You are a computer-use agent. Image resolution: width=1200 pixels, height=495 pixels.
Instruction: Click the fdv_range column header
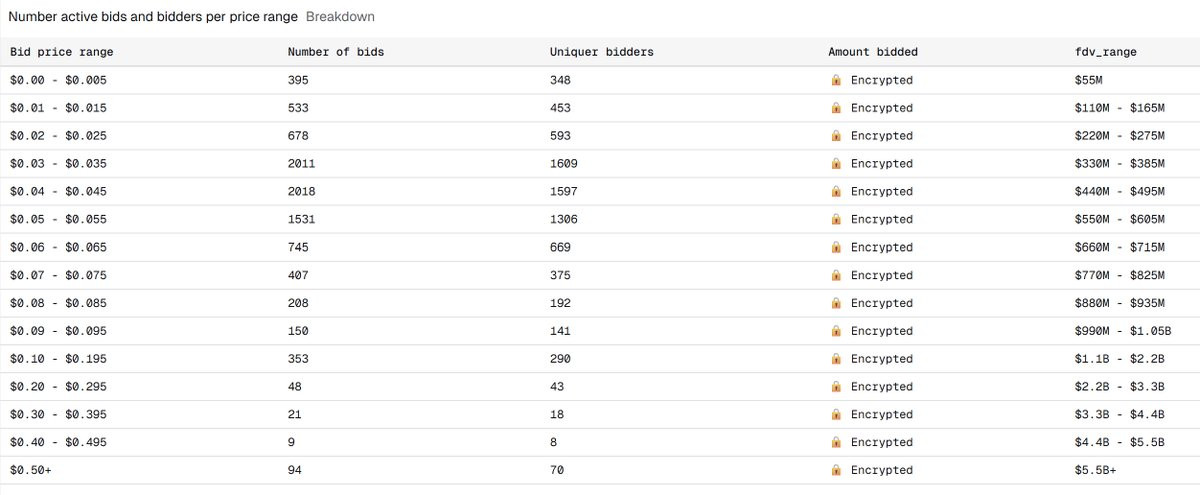(x=1105, y=52)
